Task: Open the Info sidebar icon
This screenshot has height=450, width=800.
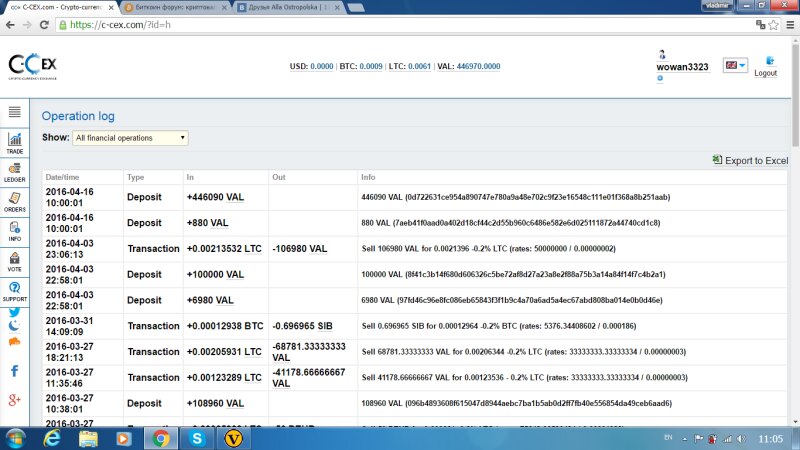Action: click(15, 230)
